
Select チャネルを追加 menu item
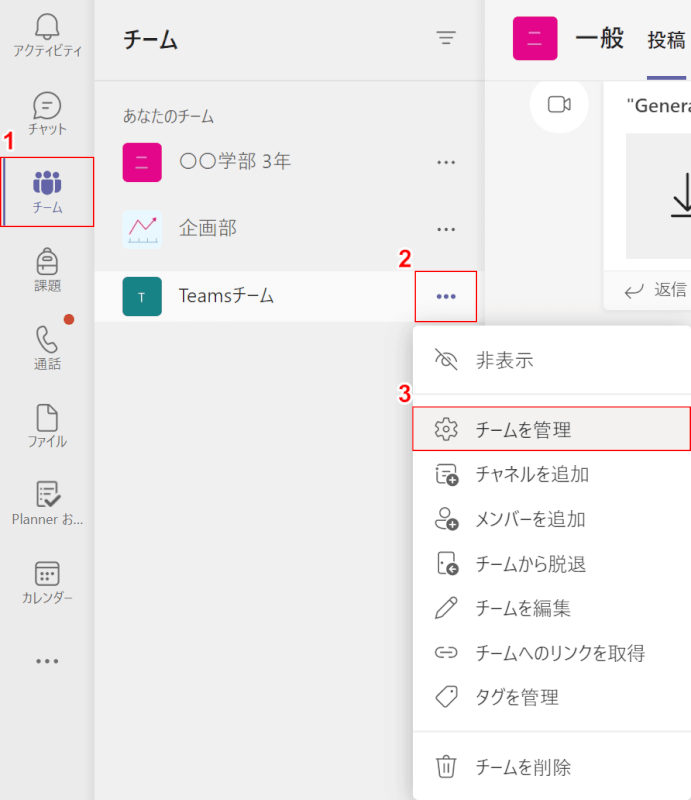[x=552, y=474]
